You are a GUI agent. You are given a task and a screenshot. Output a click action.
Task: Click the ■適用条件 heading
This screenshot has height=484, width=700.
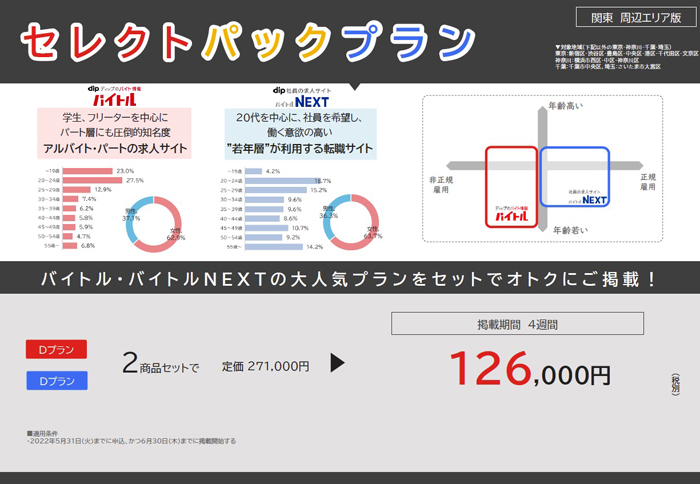click(42, 433)
